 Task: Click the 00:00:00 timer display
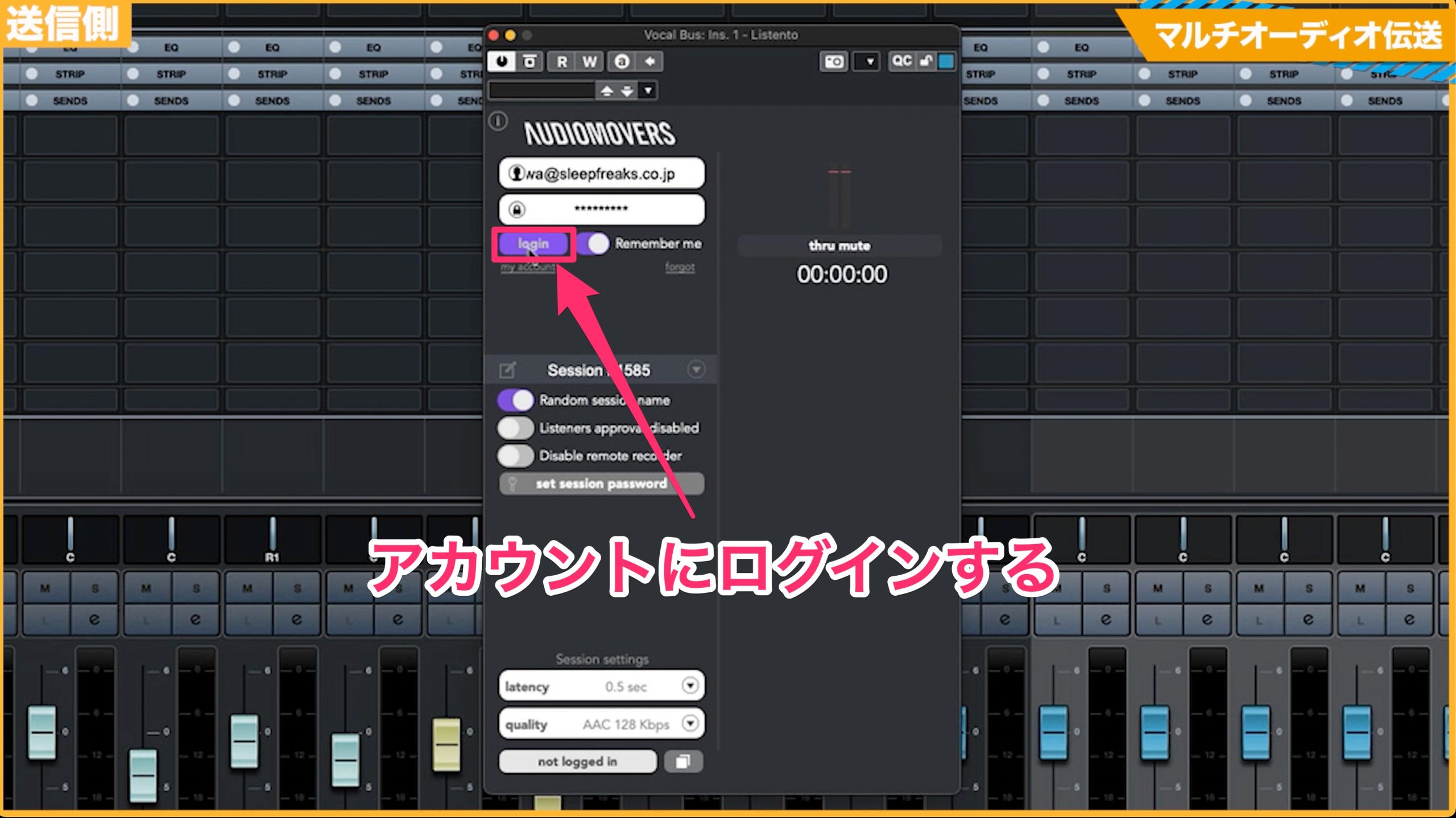[x=842, y=275]
